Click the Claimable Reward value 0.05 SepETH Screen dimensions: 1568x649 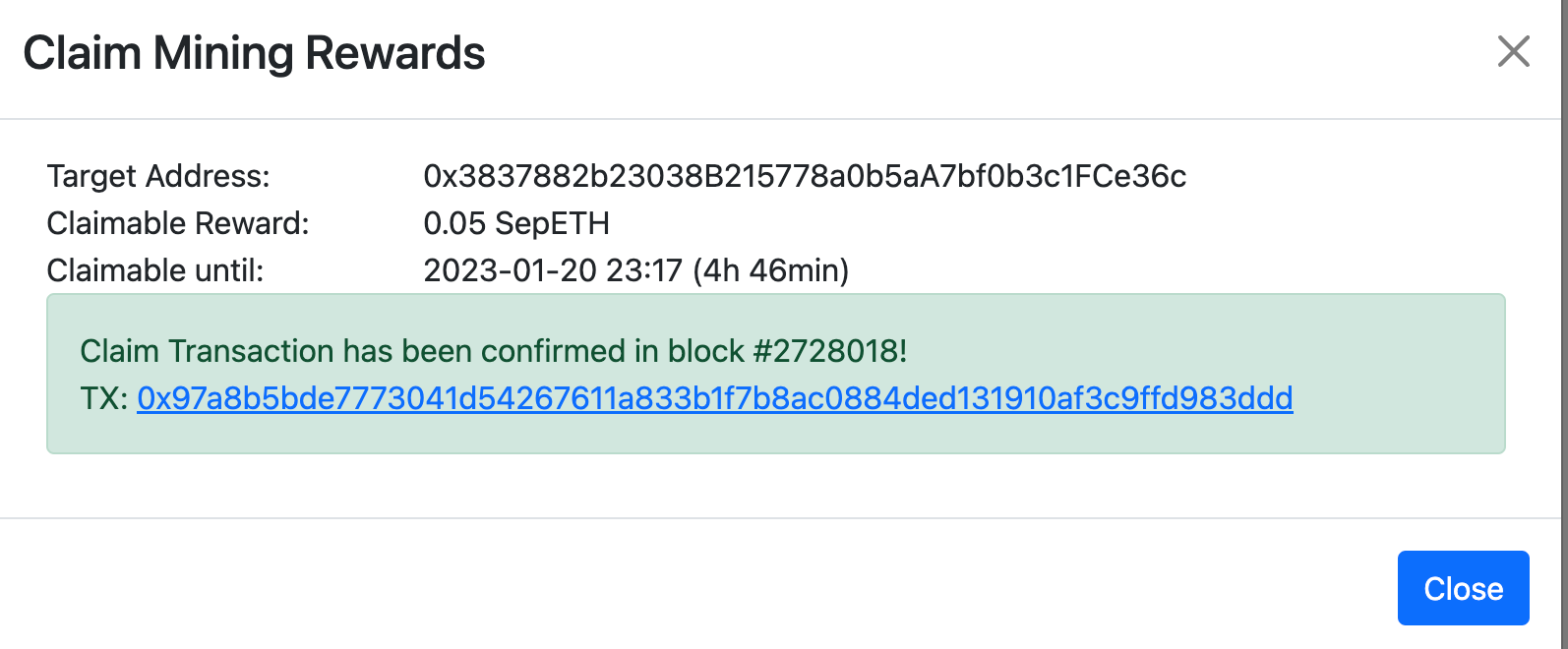pyautogui.click(x=516, y=223)
